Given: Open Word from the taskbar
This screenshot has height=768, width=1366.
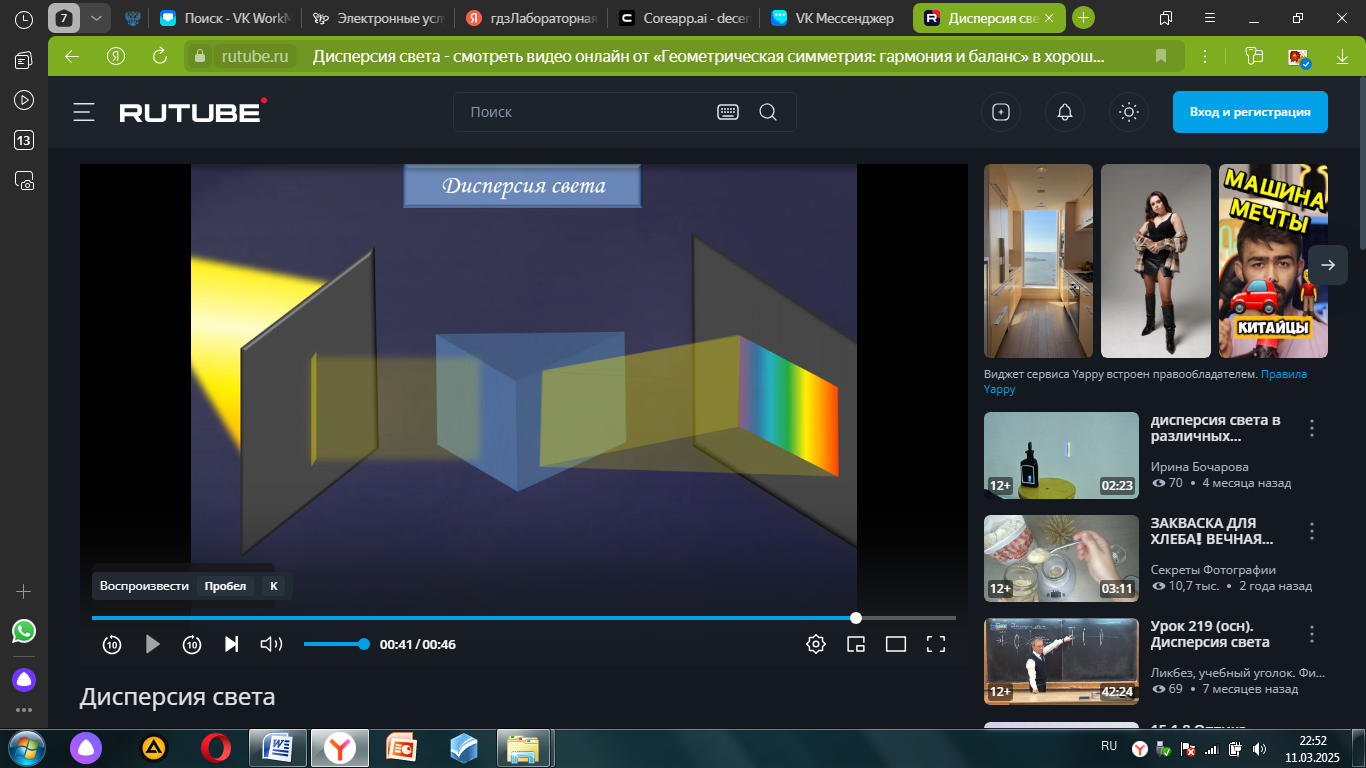Looking at the screenshot, I should tap(277, 748).
